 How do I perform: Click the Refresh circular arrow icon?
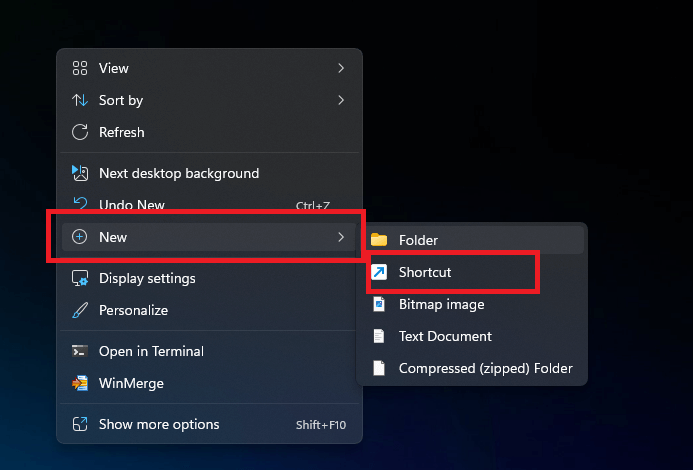80,132
